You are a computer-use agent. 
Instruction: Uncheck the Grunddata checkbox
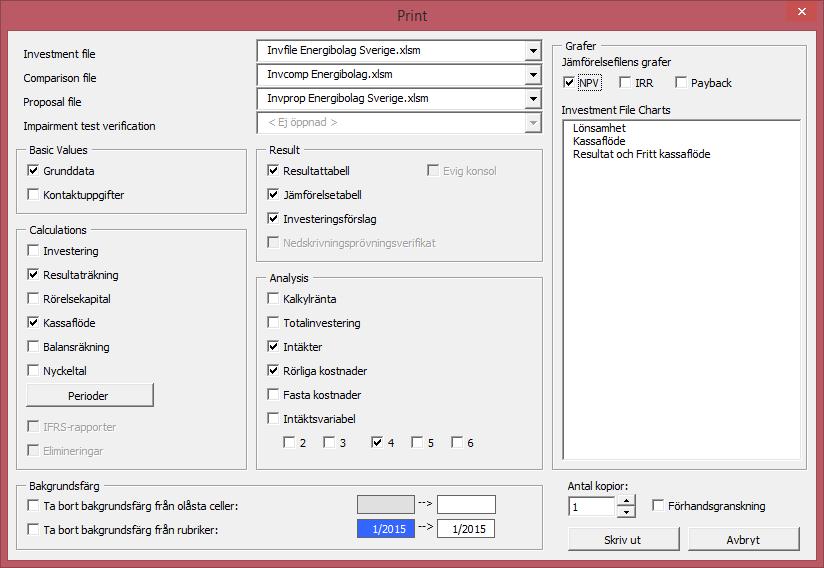point(33,170)
